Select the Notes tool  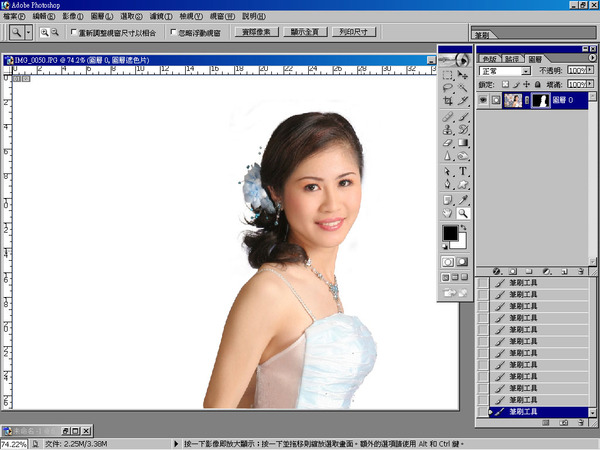(x=447, y=200)
